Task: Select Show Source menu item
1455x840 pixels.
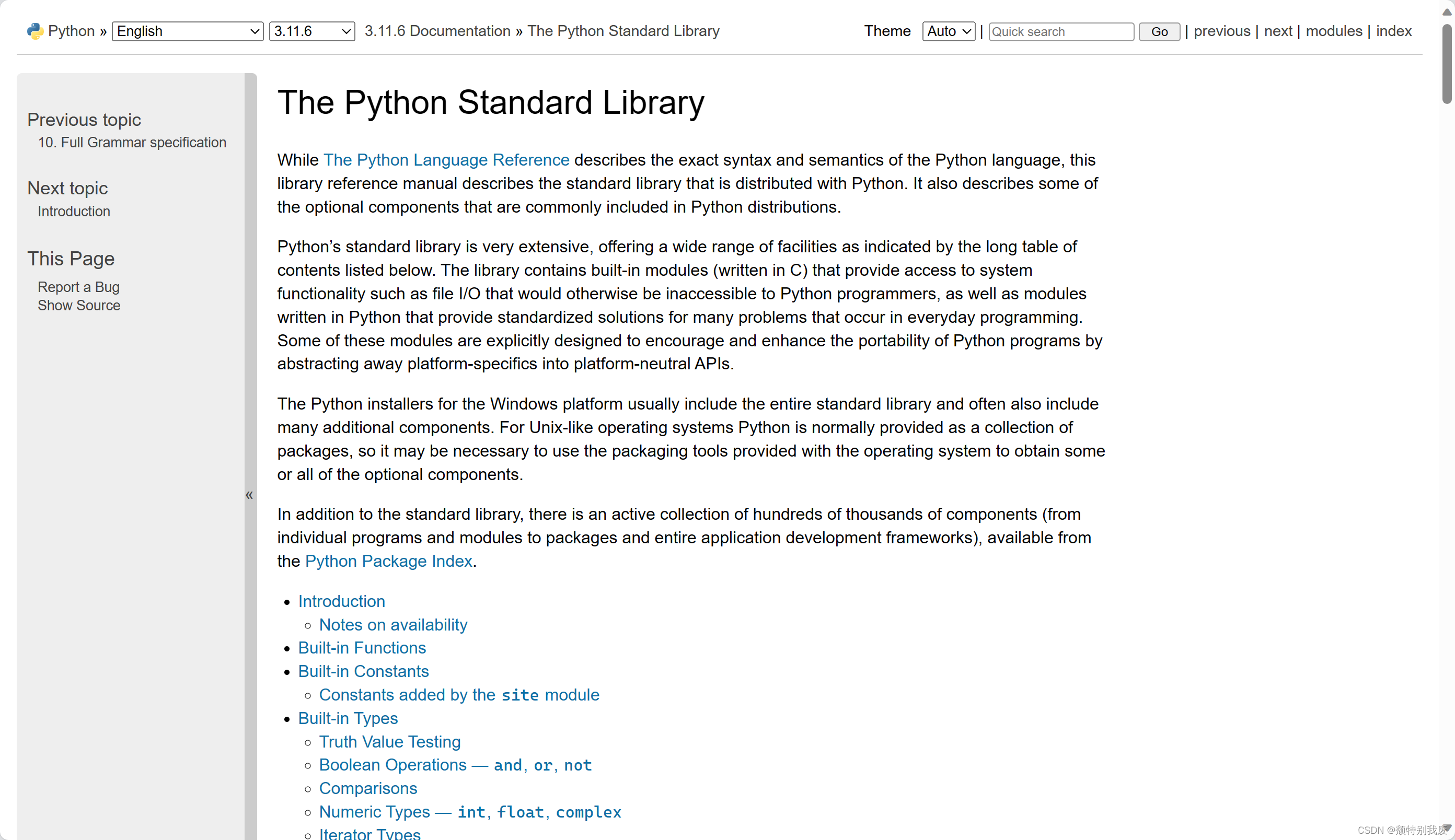Action: [79, 304]
